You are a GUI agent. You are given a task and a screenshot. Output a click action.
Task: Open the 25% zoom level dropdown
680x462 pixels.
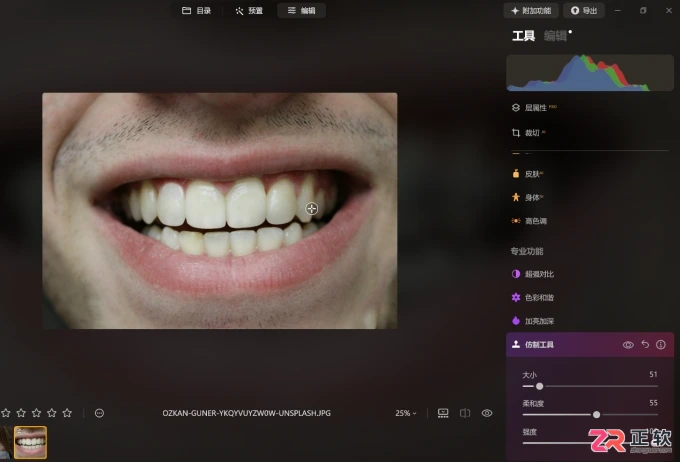point(405,413)
